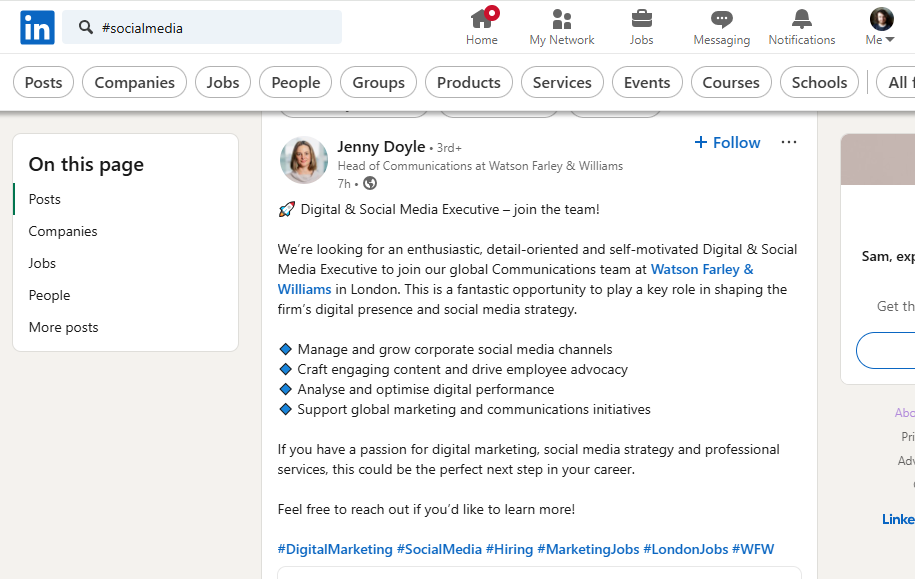Click 'Digital & Social Media Executive – join the team!' text

[450, 210]
